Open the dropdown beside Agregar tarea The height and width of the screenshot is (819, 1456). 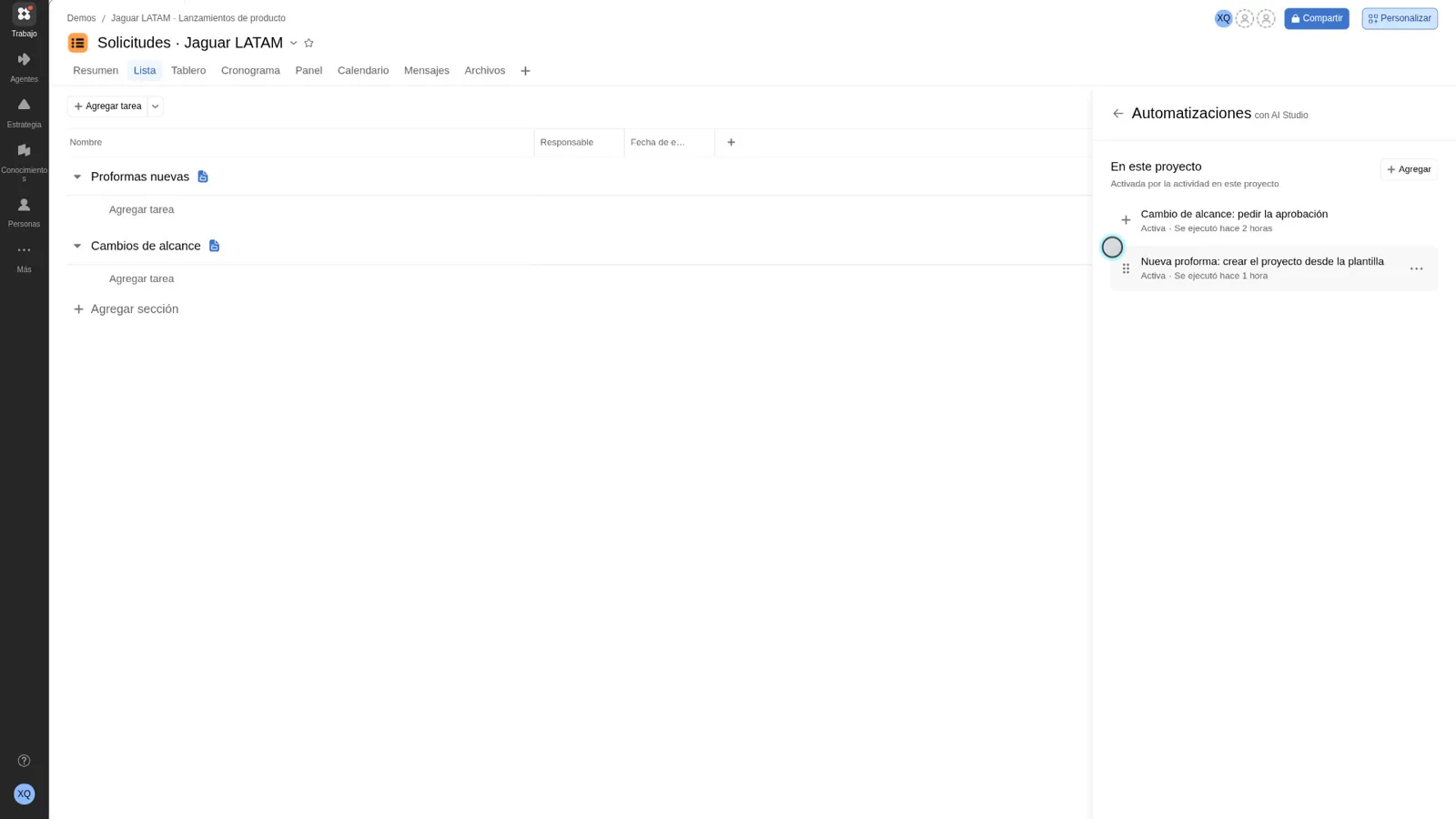tap(156, 106)
